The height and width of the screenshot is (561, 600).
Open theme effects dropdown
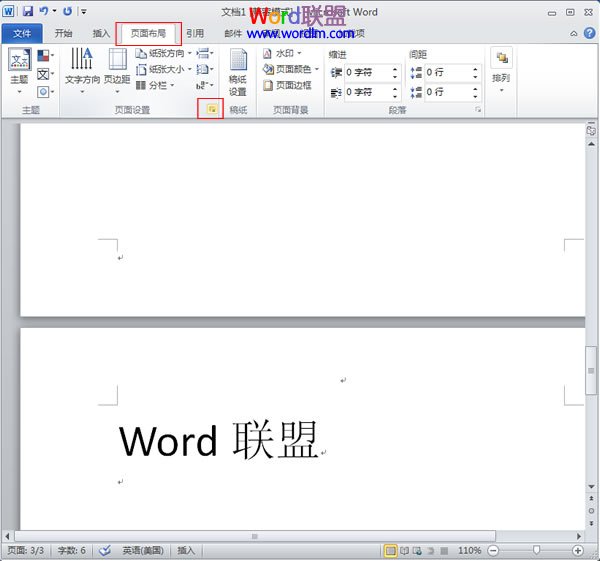[46, 92]
